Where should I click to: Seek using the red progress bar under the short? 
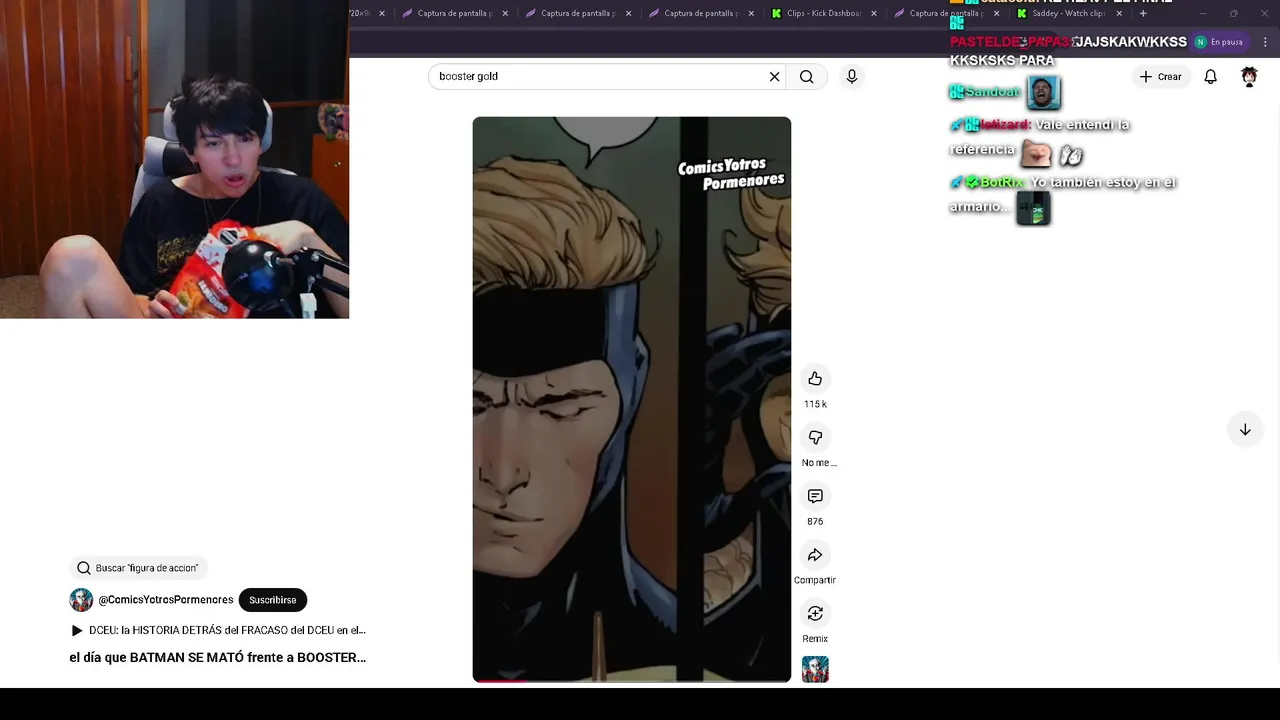[x=631, y=681]
